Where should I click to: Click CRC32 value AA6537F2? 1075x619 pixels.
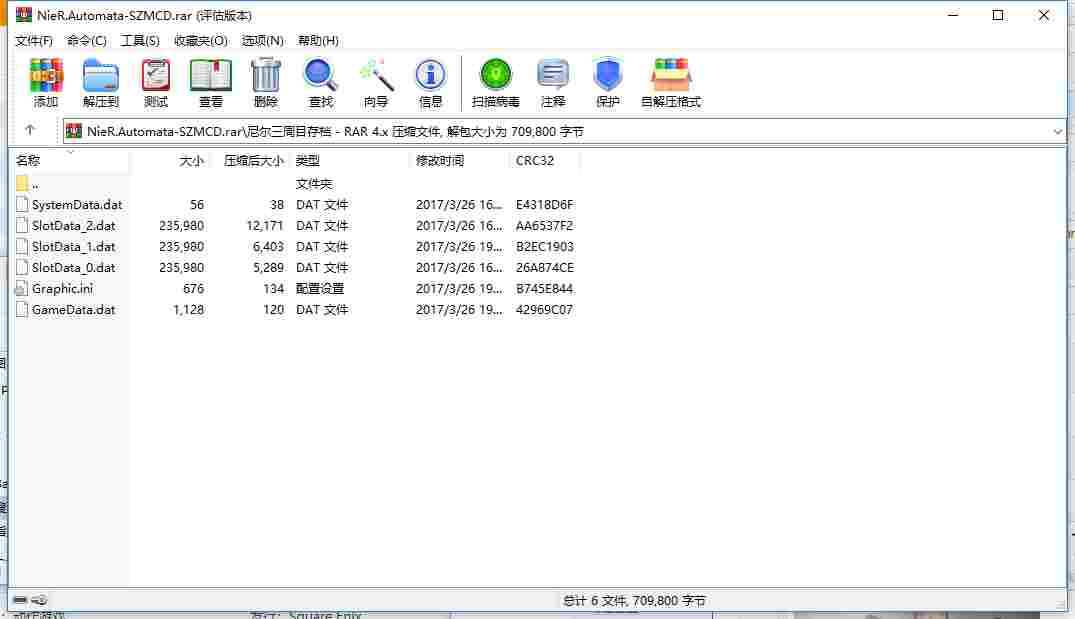coord(544,226)
